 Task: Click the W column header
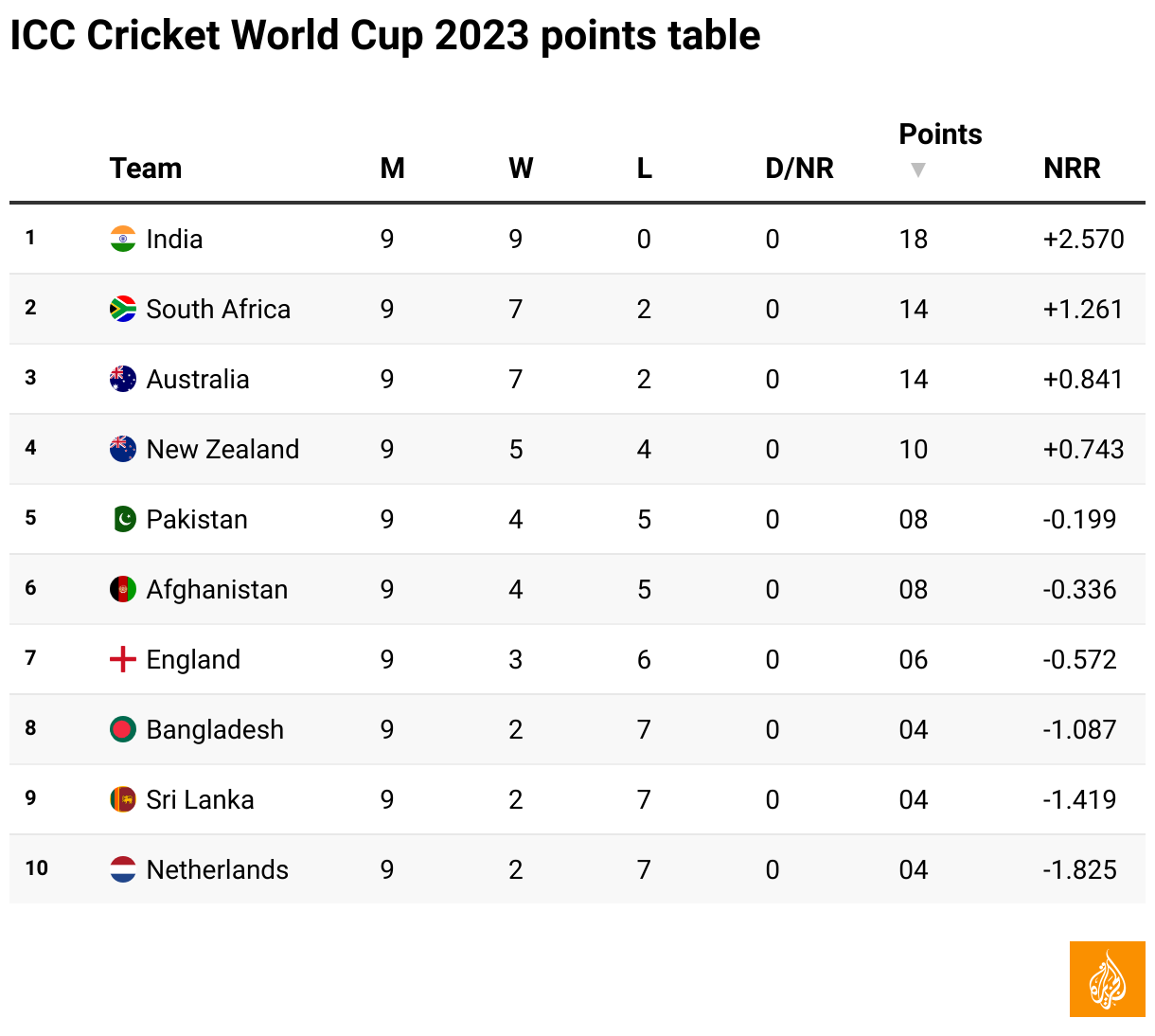[521, 169]
